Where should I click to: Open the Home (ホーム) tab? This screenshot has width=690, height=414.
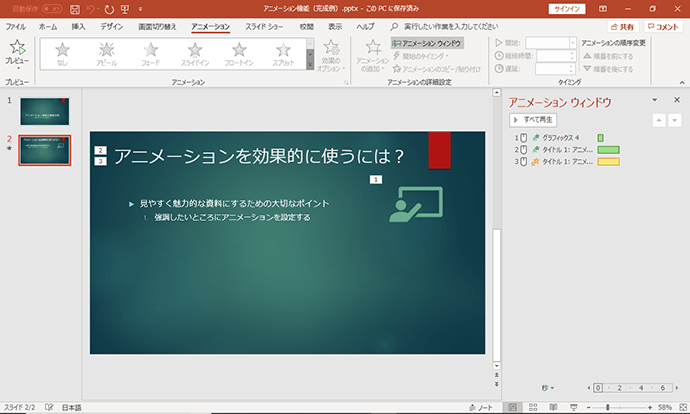[48, 26]
